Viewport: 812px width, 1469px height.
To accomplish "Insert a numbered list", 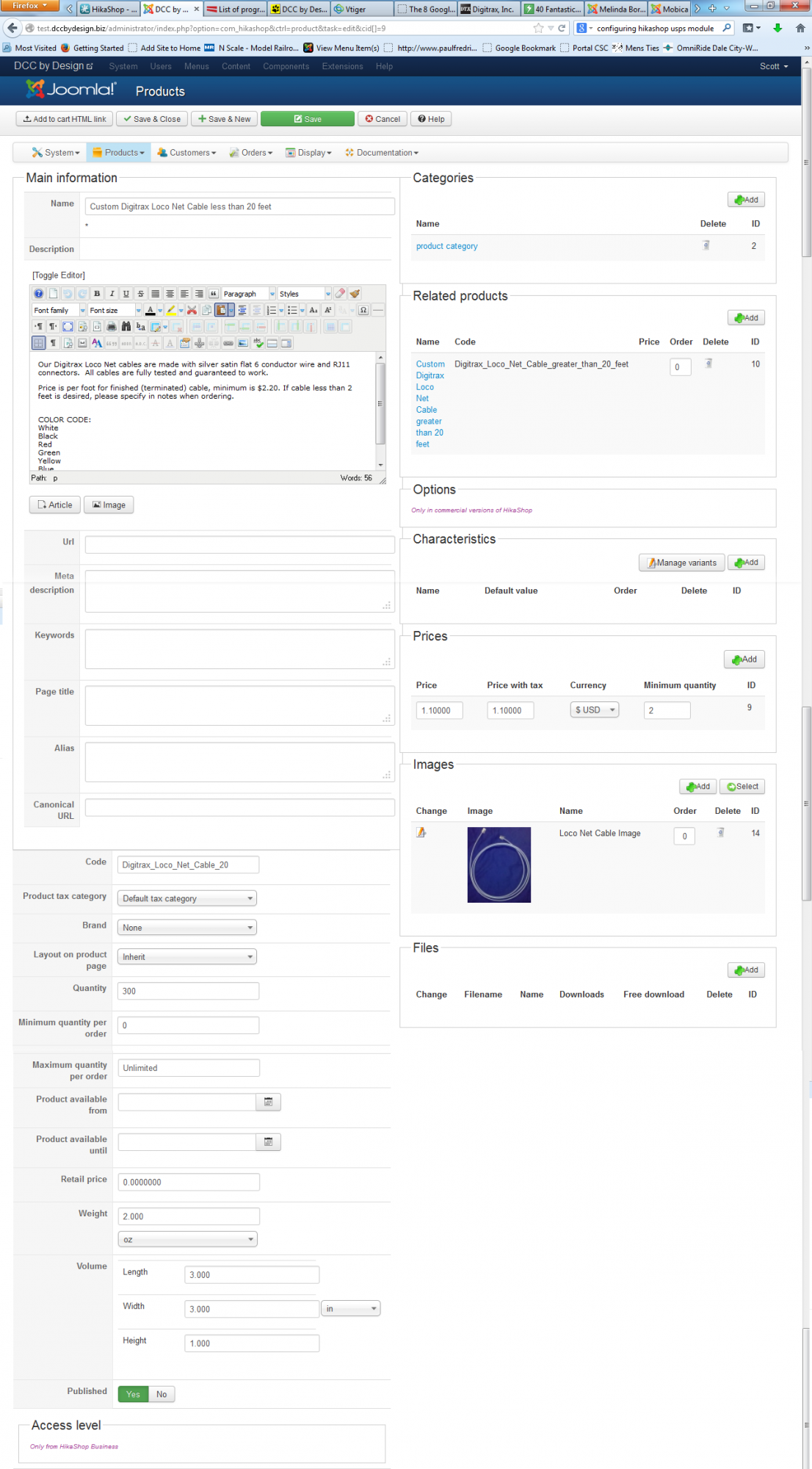I will (272, 310).
